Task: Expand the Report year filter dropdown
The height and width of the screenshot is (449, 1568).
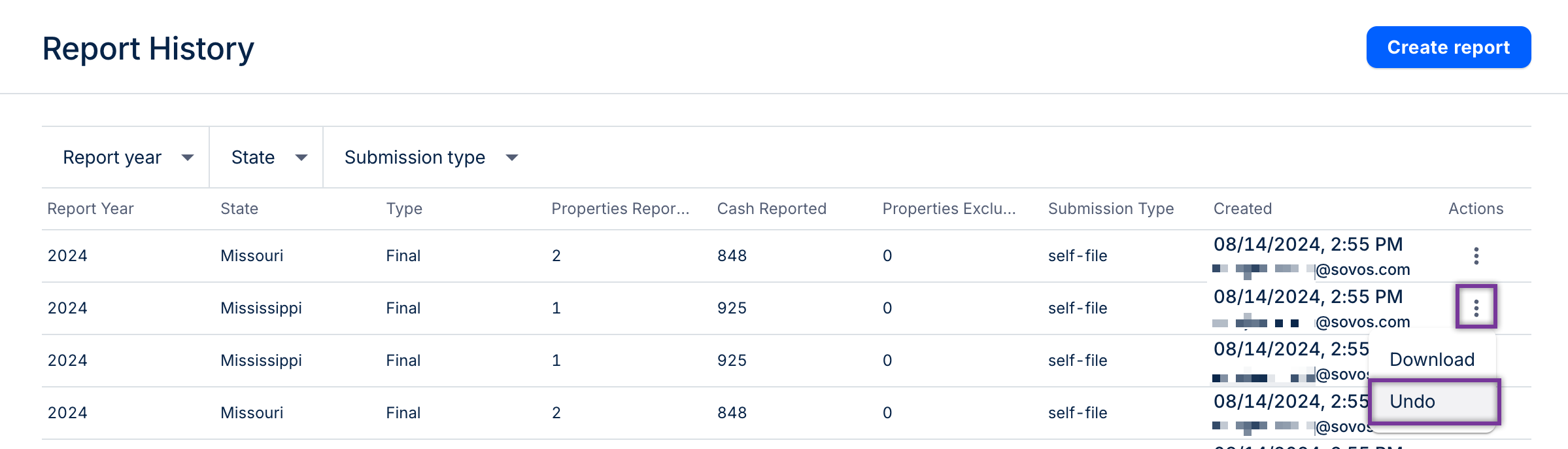Action: coord(127,158)
